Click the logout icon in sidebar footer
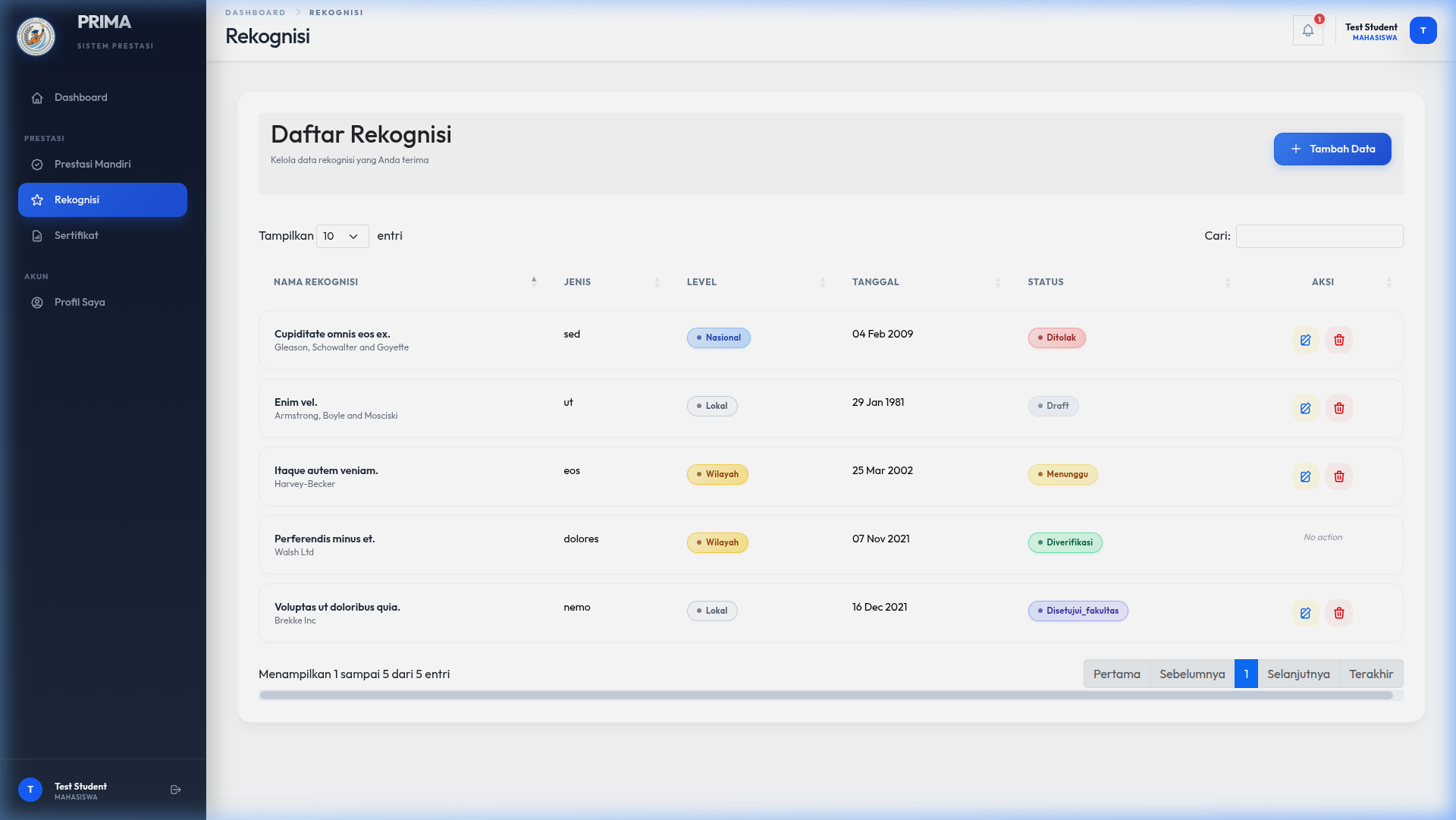The width and height of the screenshot is (1456, 820). click(176, 790)
